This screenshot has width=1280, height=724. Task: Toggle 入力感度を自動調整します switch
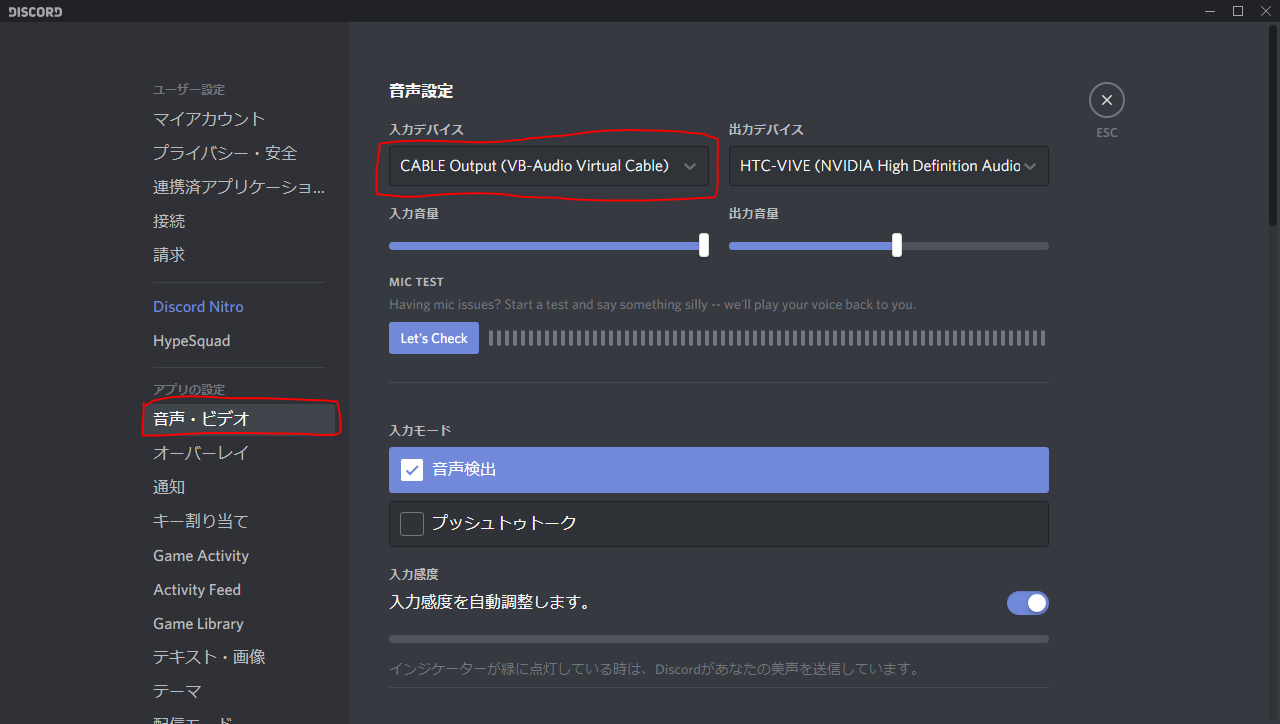1028,603
